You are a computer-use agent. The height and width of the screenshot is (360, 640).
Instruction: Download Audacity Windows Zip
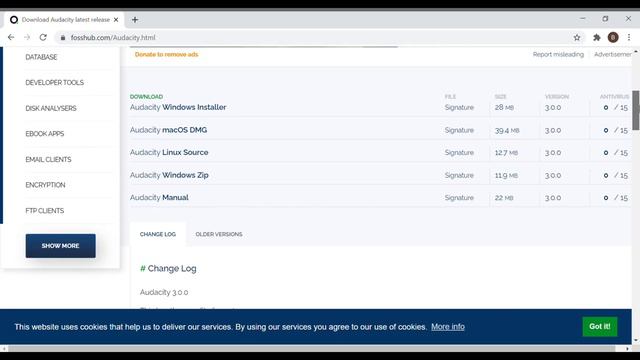pyautogui.click(x=169, y=175)
